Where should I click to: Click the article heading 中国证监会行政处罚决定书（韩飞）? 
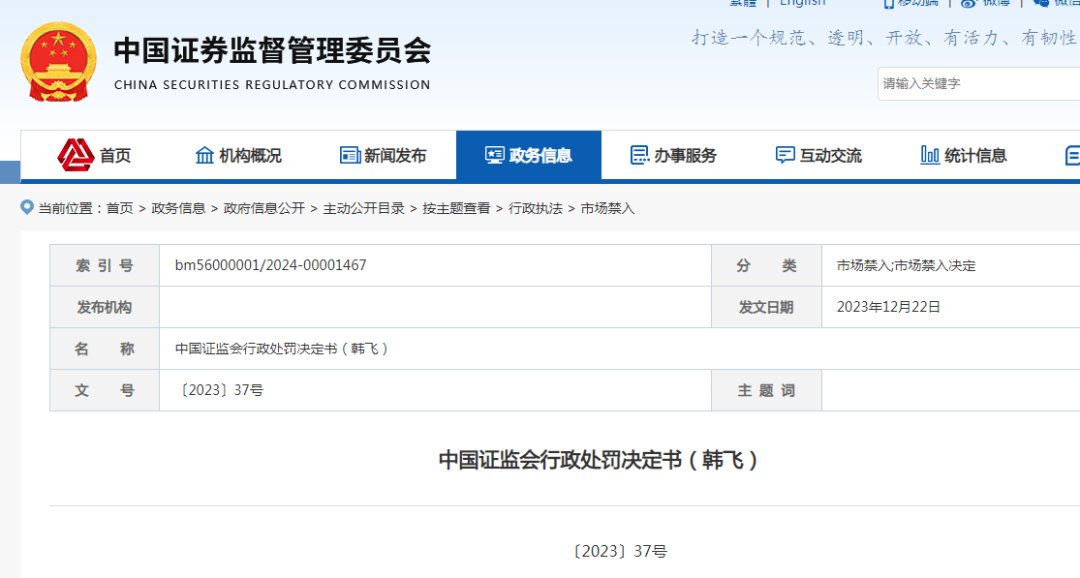[600, 460]
